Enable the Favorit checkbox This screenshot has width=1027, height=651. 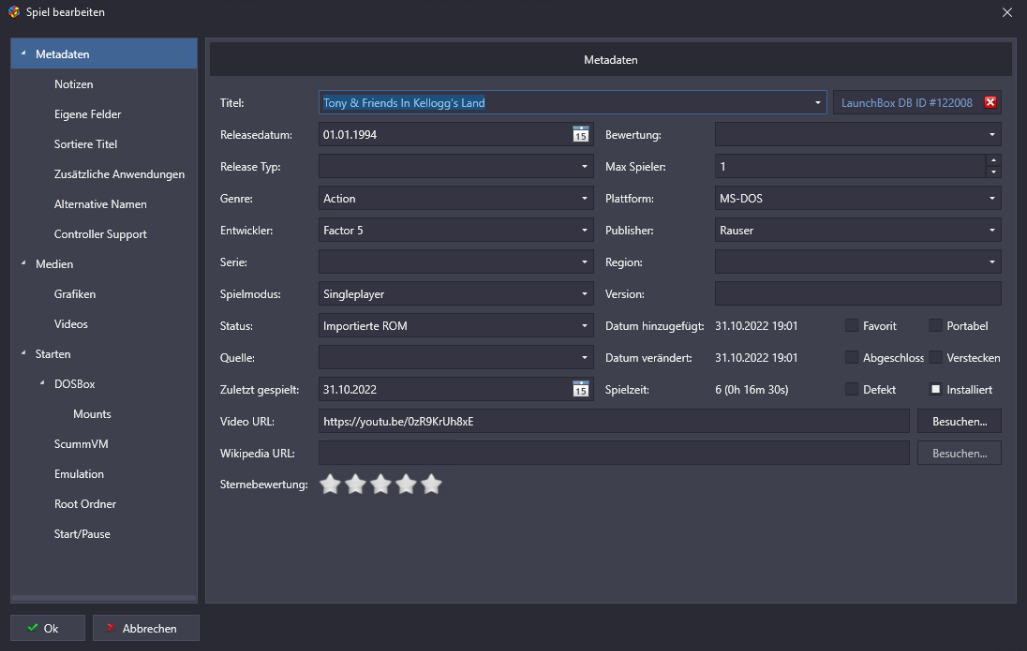(852, 326)
